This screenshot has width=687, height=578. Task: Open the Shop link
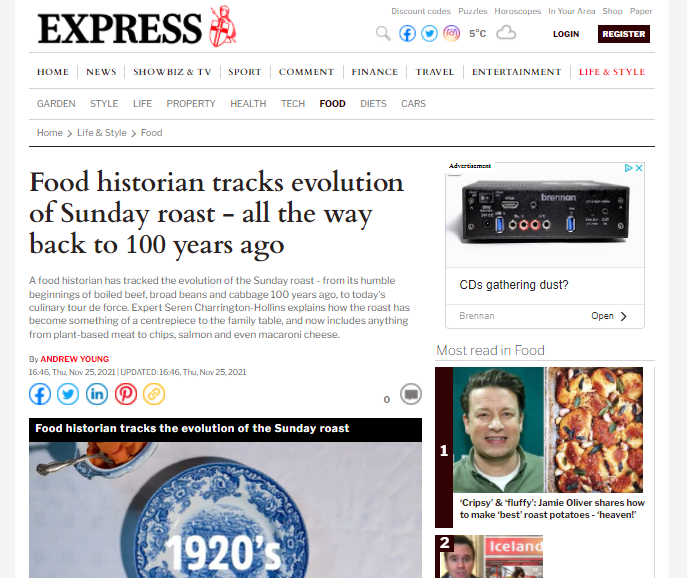click(x=612, y=11)
